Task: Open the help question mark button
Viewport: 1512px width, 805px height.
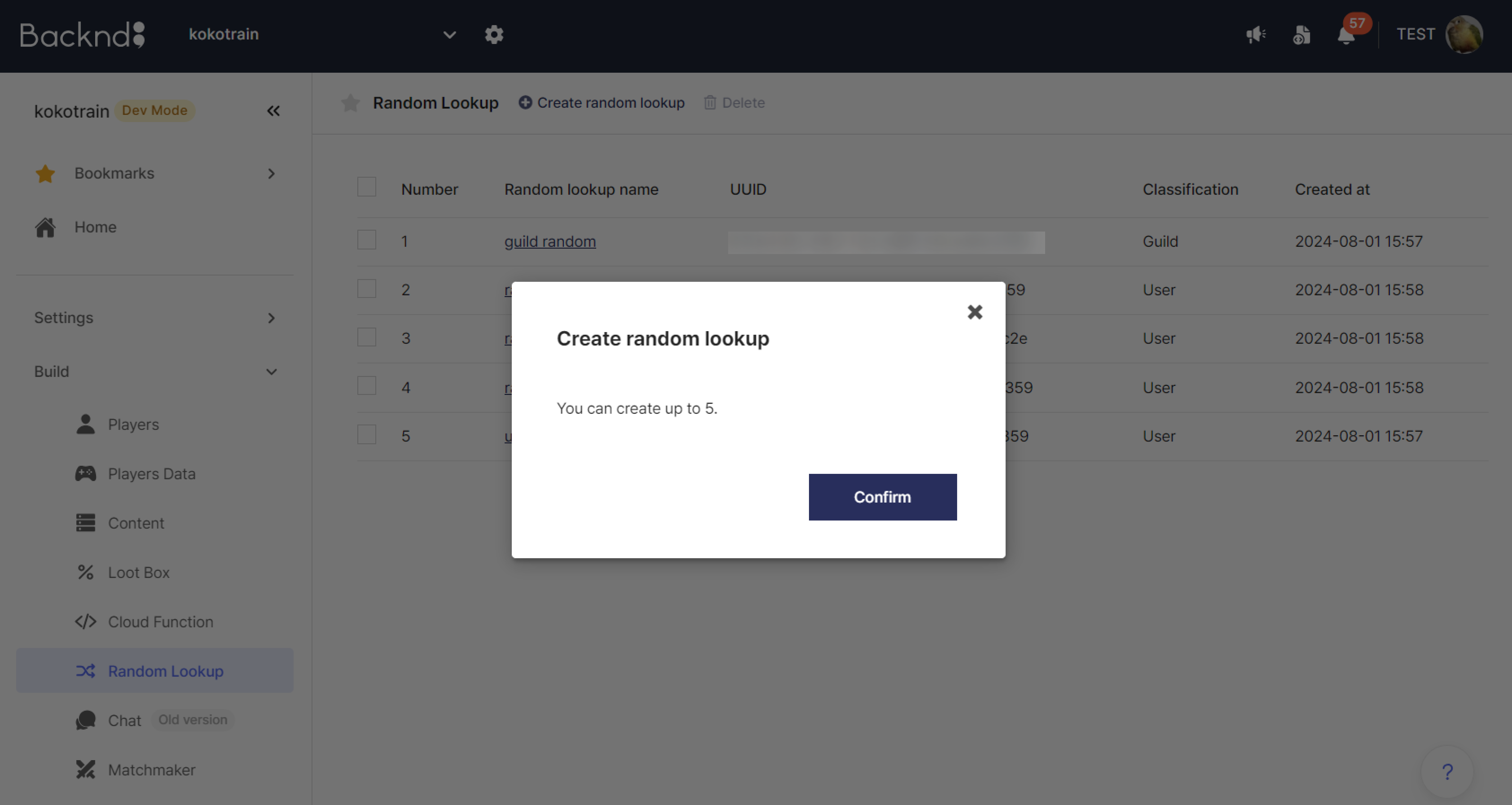Action: click(1447, 772)
